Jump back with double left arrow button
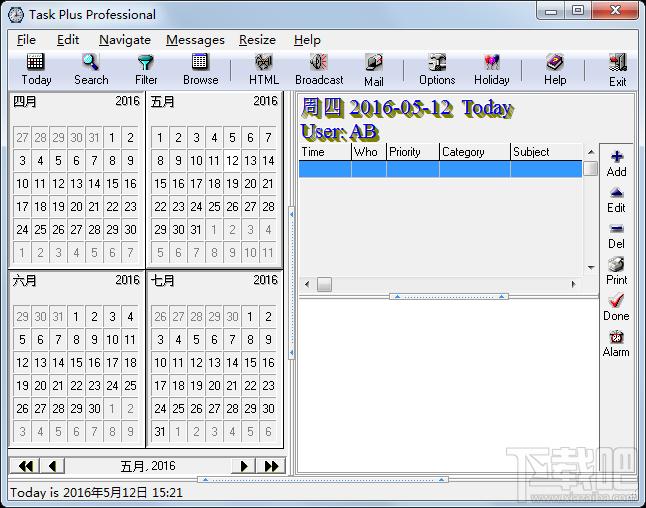The width and height of the screenshot is (646, 508). 25,466
